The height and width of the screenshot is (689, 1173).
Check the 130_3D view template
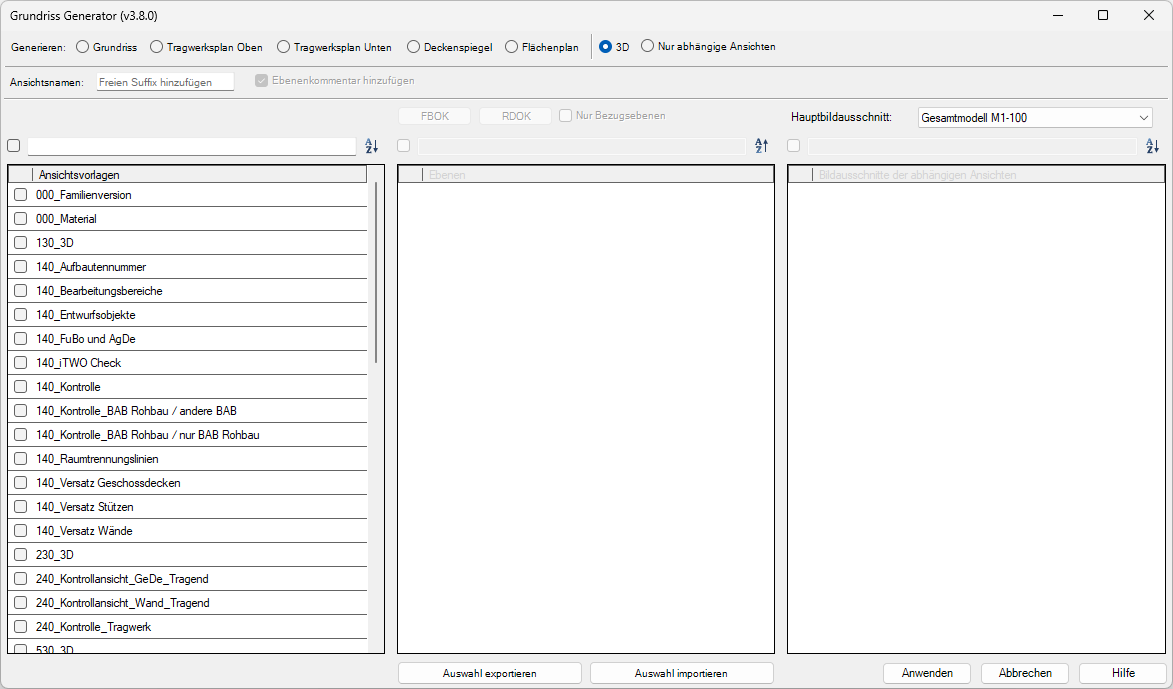pyautogui.click(x=19, y=242)
